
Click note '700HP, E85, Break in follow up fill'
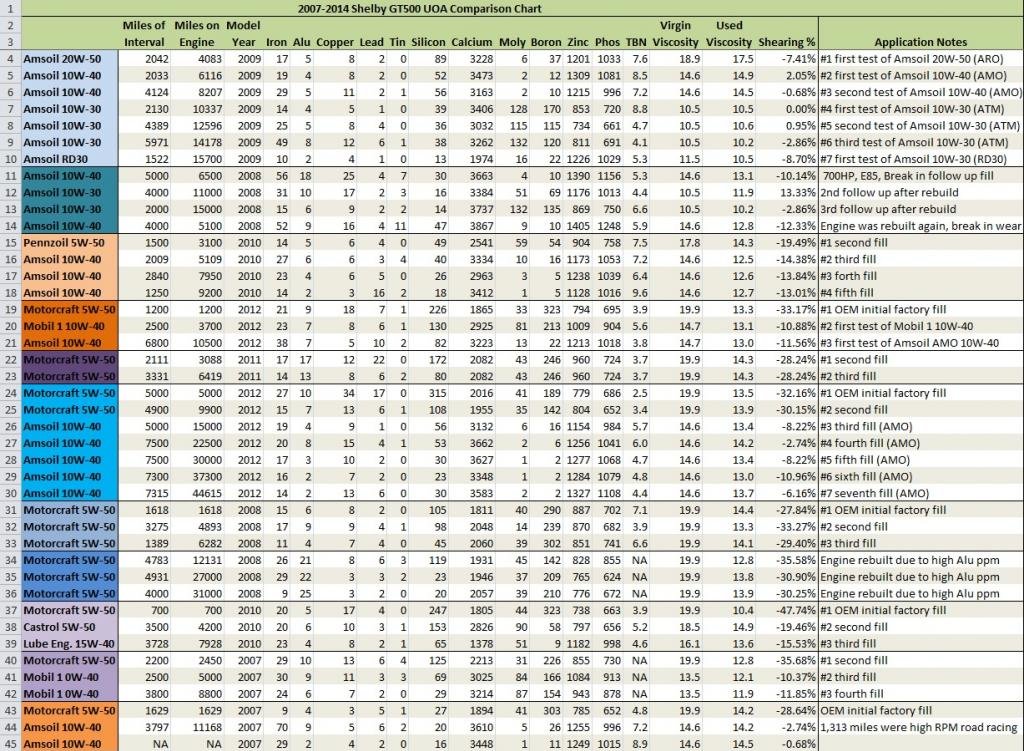click(x=908, y=176)
